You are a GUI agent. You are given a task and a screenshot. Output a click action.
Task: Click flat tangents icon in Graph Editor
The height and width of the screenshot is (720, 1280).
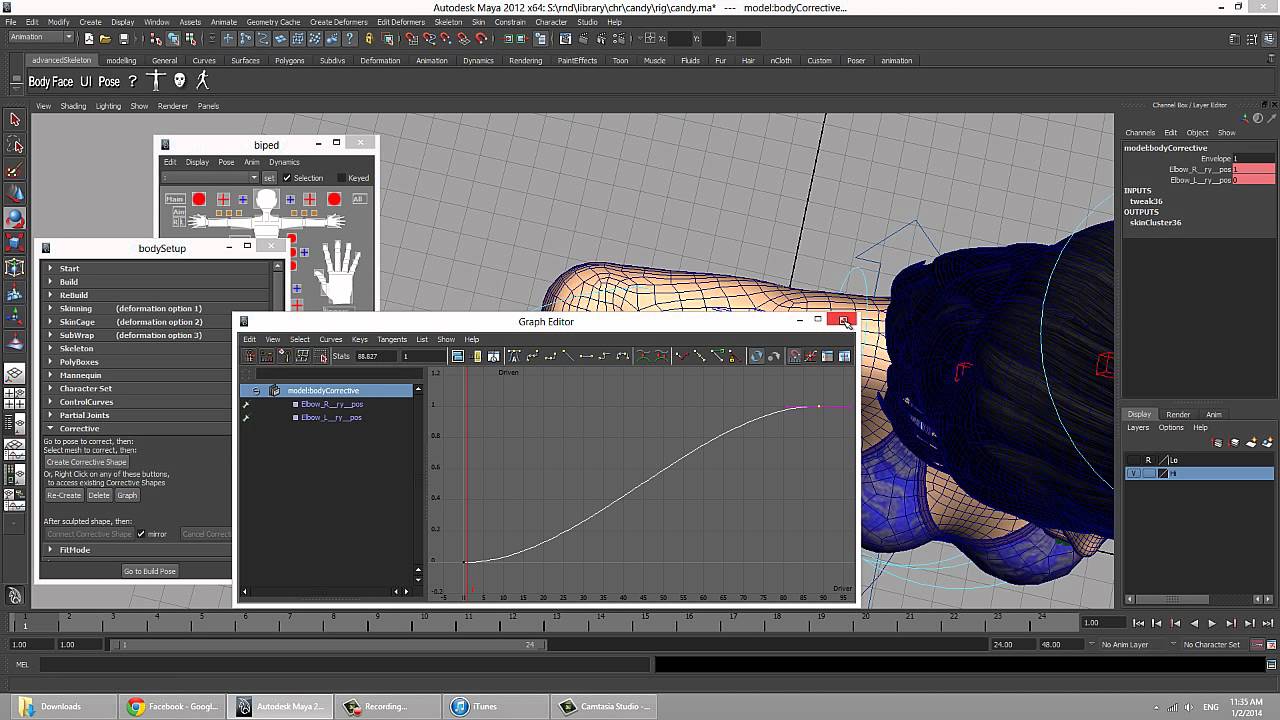[x=585, y=356]
